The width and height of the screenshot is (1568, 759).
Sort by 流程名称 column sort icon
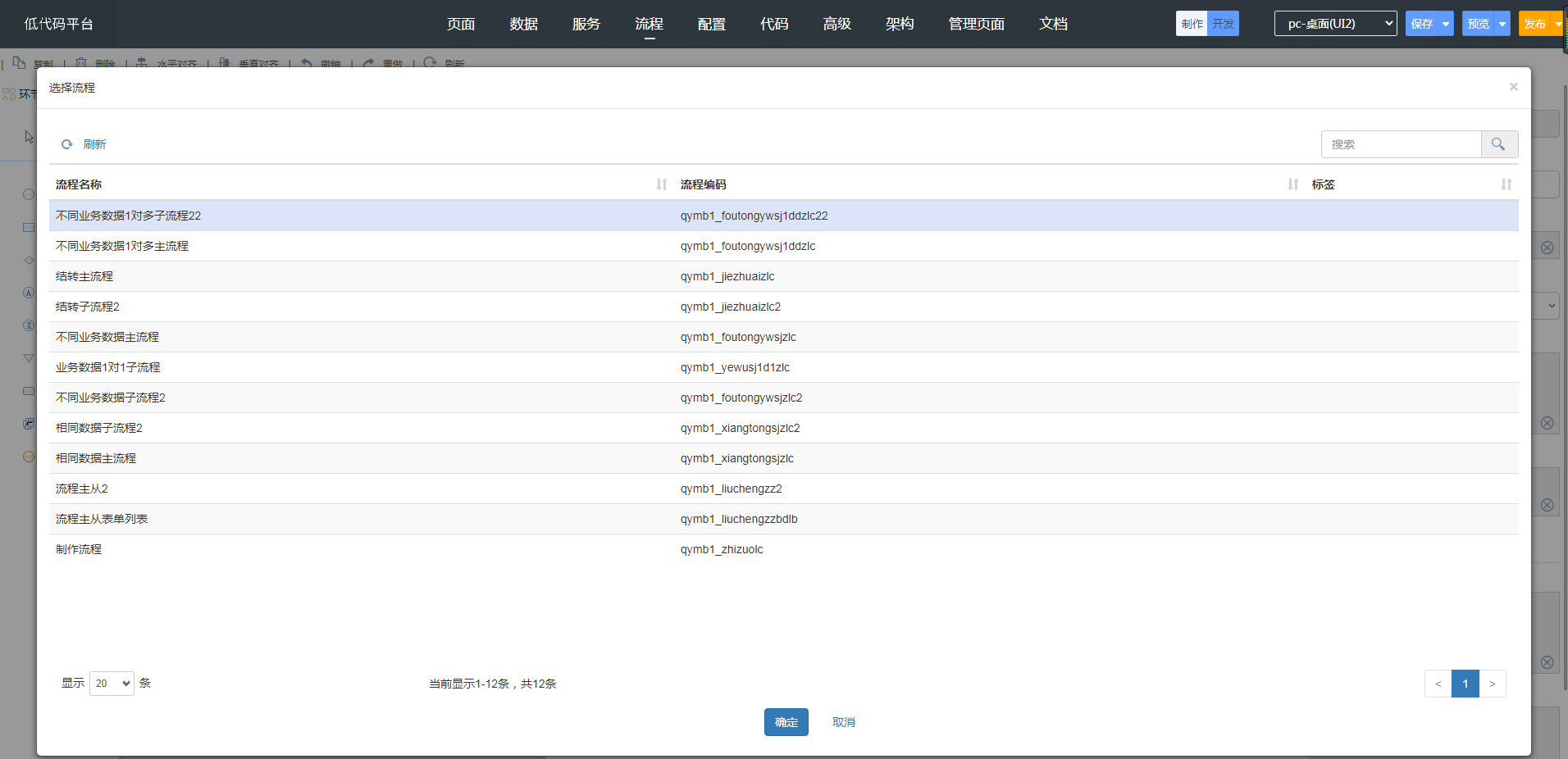click(661, 184)
